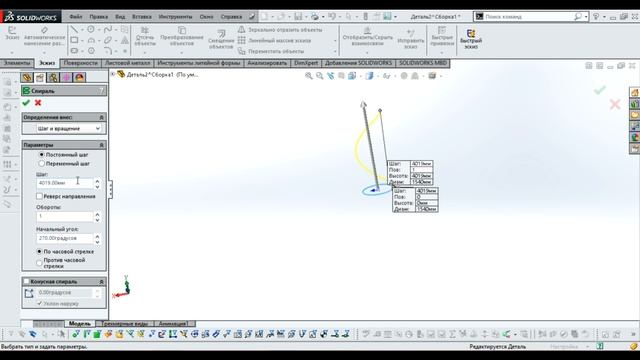Enable the Реверс направления checkbox
This screenshot has width=640, height=360.
[x=39, y=196]
